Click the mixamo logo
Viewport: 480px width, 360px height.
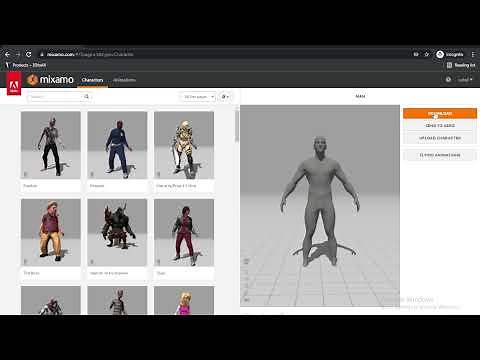[50, 80]
